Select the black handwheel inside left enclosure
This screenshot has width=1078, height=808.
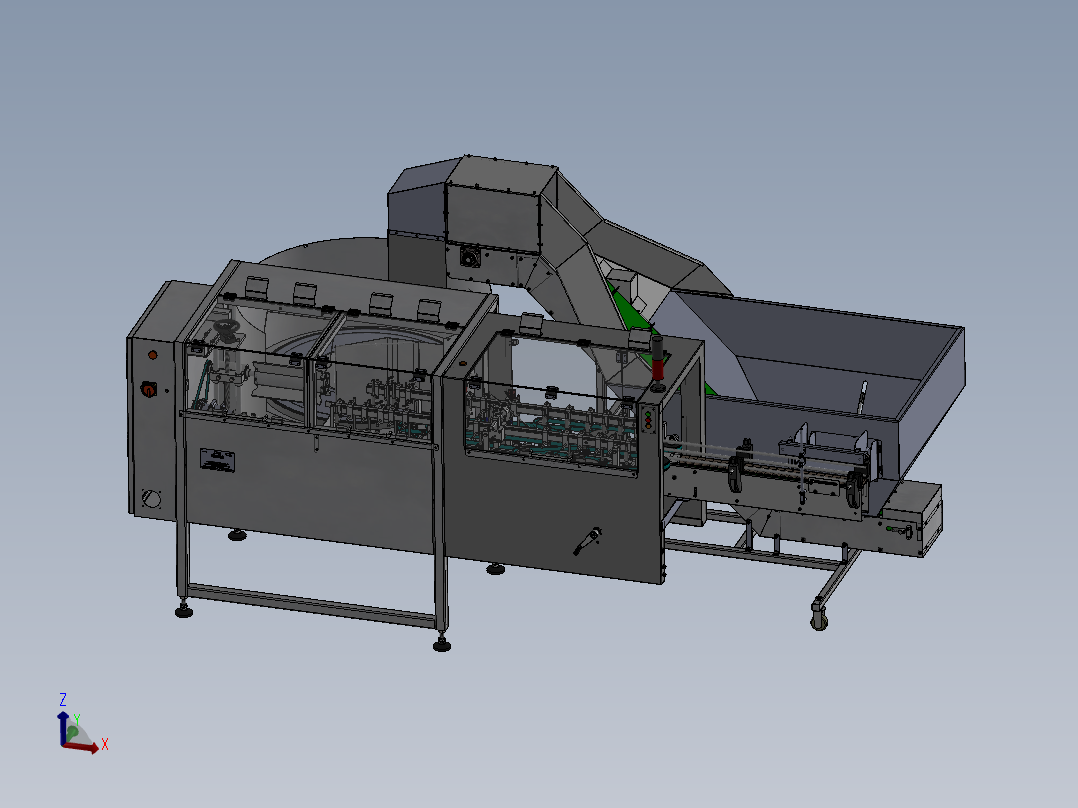225,325
